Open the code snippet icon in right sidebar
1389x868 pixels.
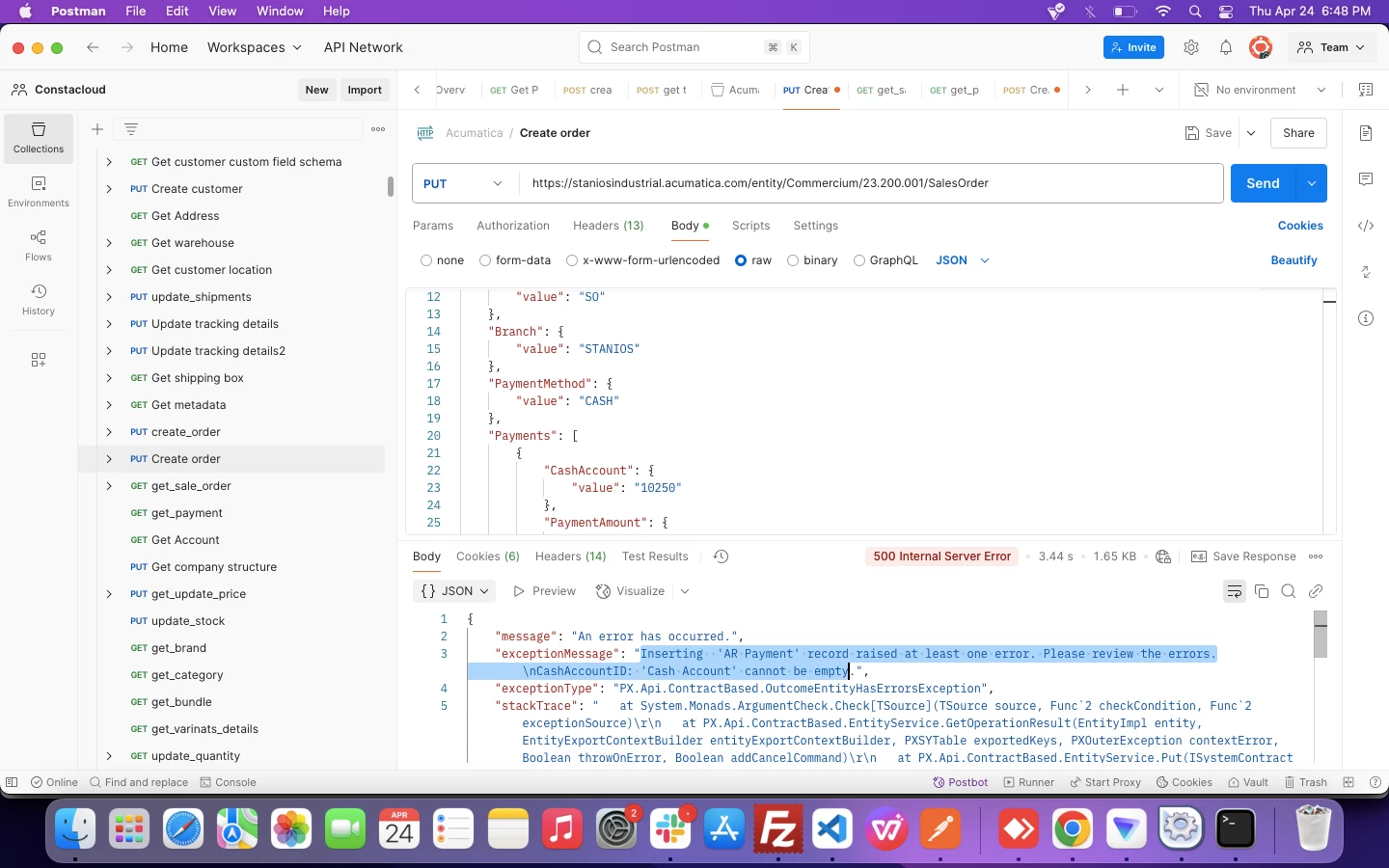click(1366, 226)
